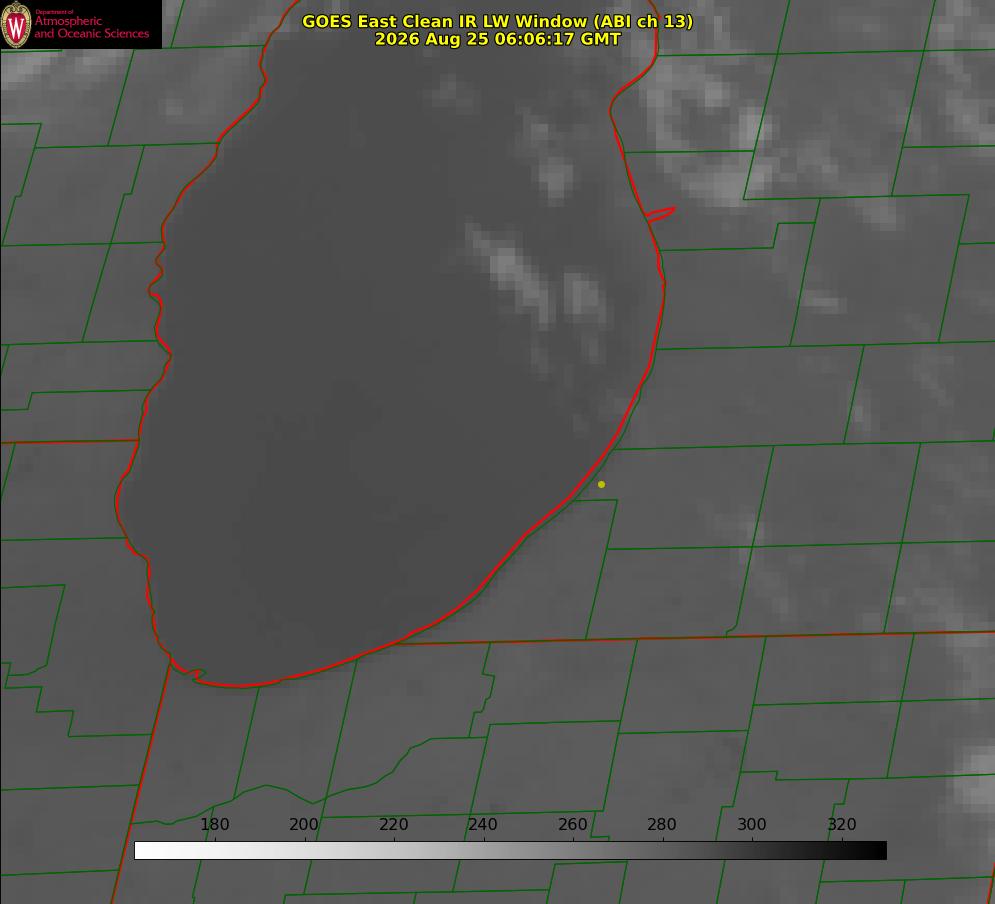995x904 pixels.
Task: Click the 240 colorbar label
Action: pos(483,824)
